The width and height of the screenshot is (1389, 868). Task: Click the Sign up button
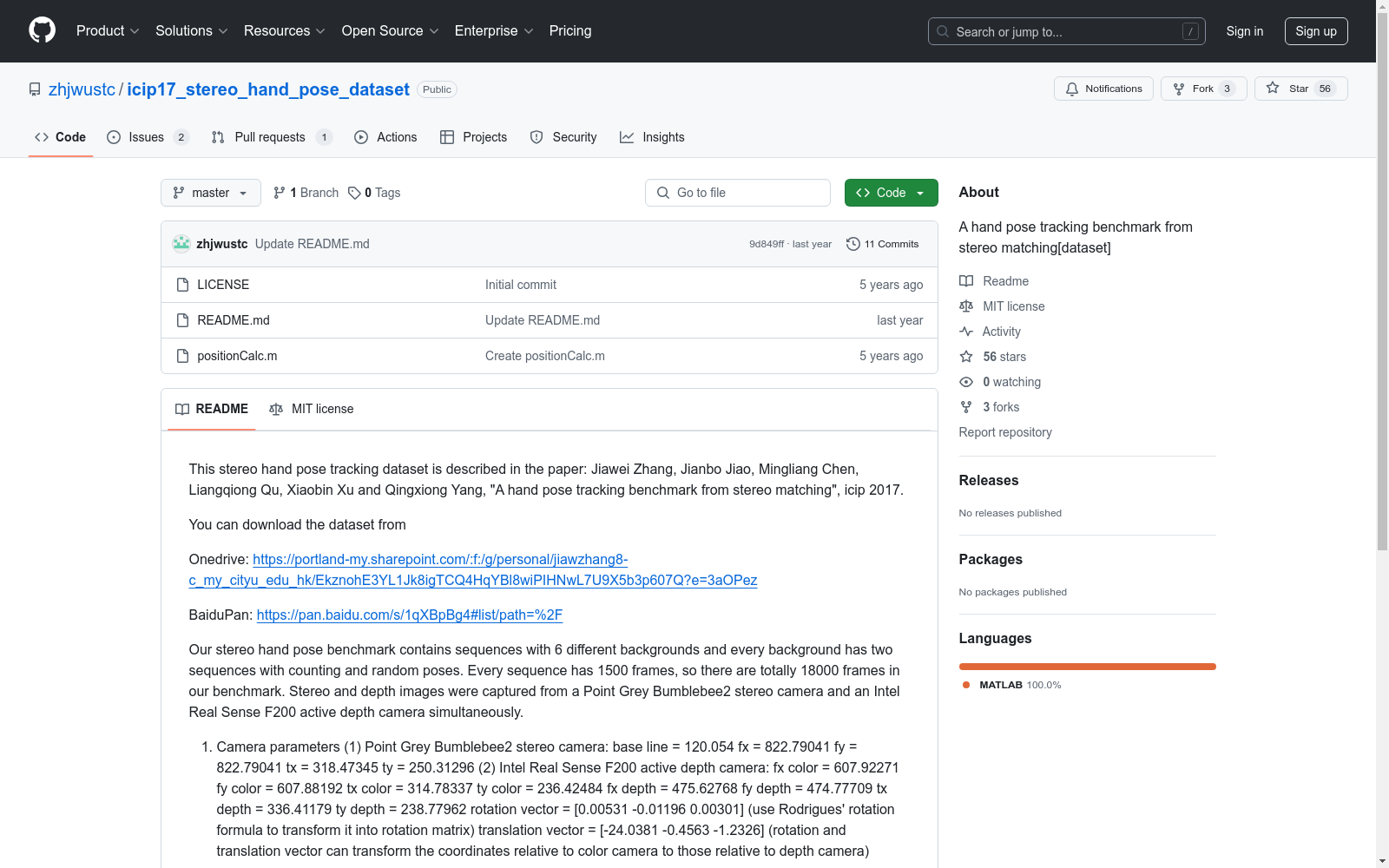pos(1316,31)
